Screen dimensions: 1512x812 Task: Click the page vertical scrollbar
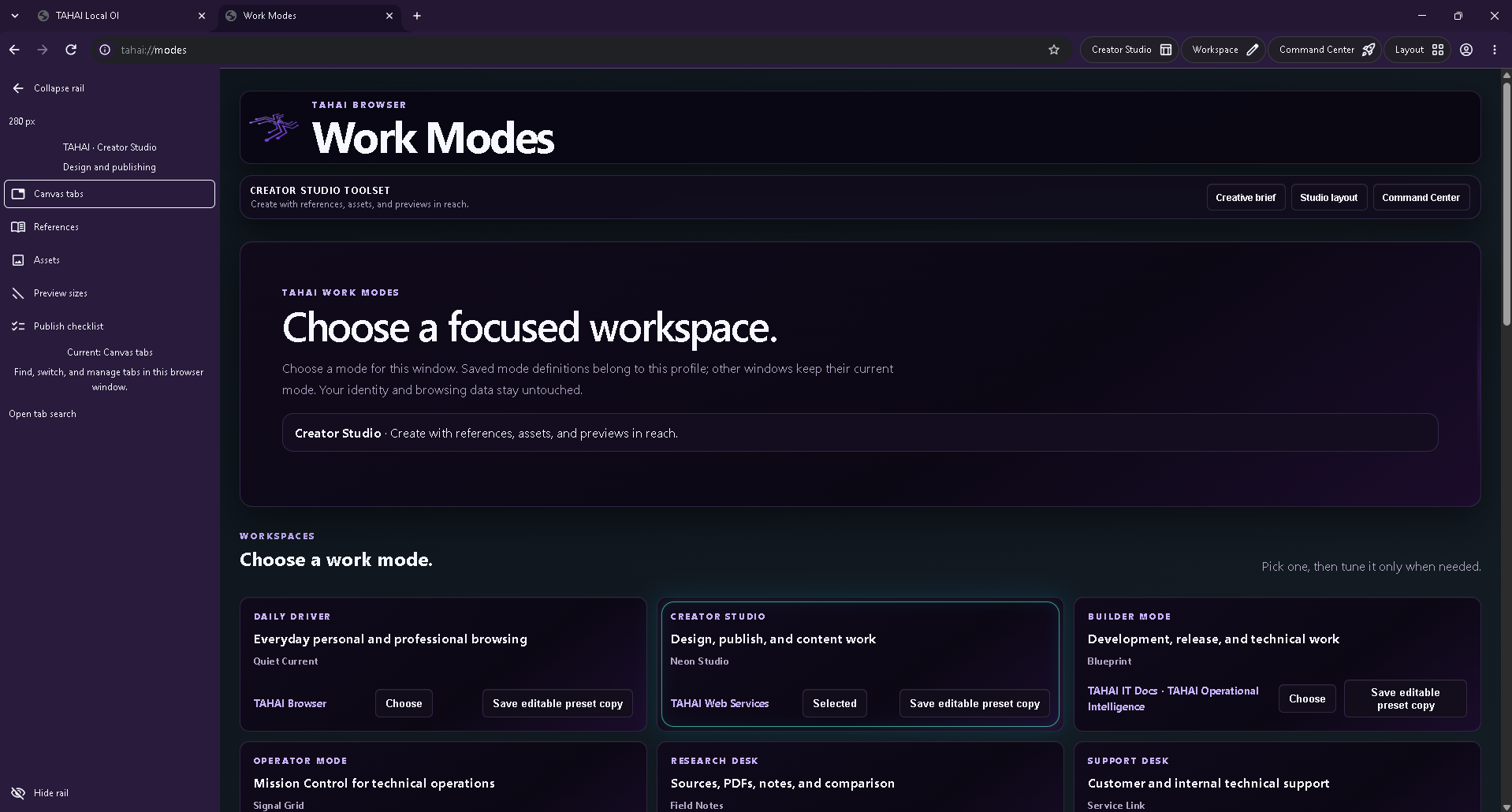[1506, 205]
